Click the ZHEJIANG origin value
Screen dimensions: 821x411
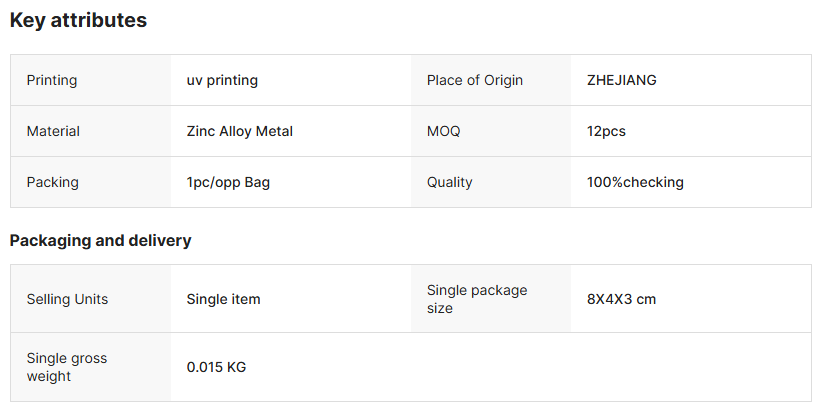[622, 80]
